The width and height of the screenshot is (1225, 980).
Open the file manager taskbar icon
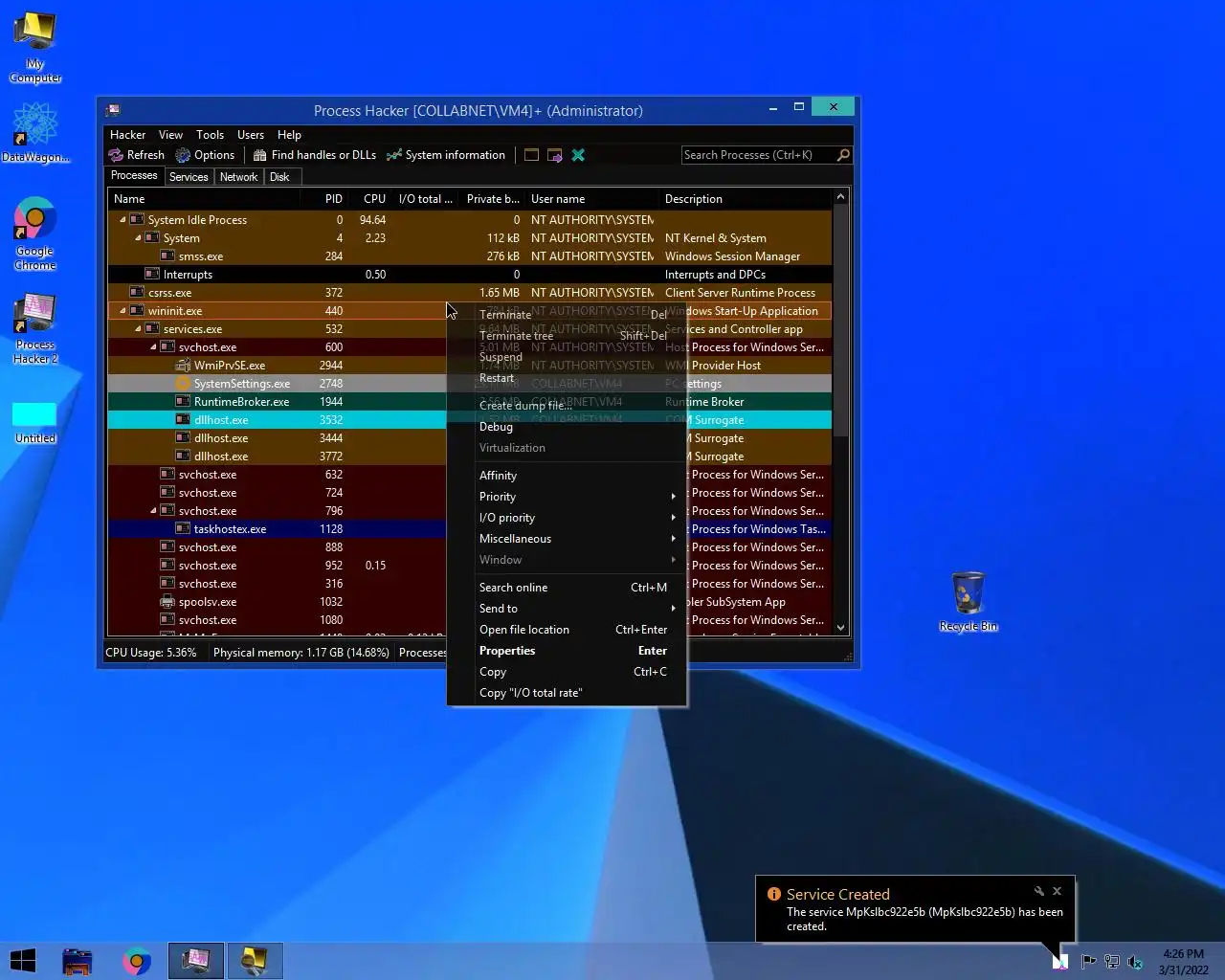(x=78, y=961)
